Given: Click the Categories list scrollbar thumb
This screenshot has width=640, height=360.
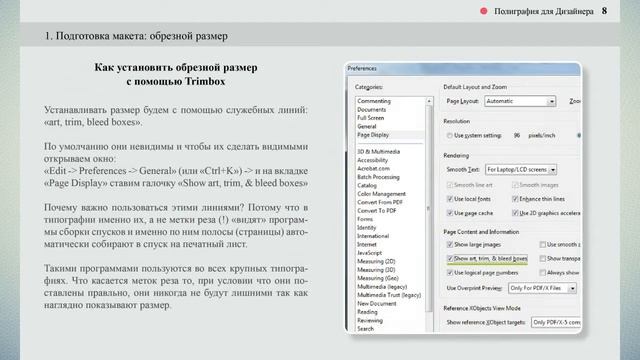Looking at the screenshot, I should coord(429,208).
